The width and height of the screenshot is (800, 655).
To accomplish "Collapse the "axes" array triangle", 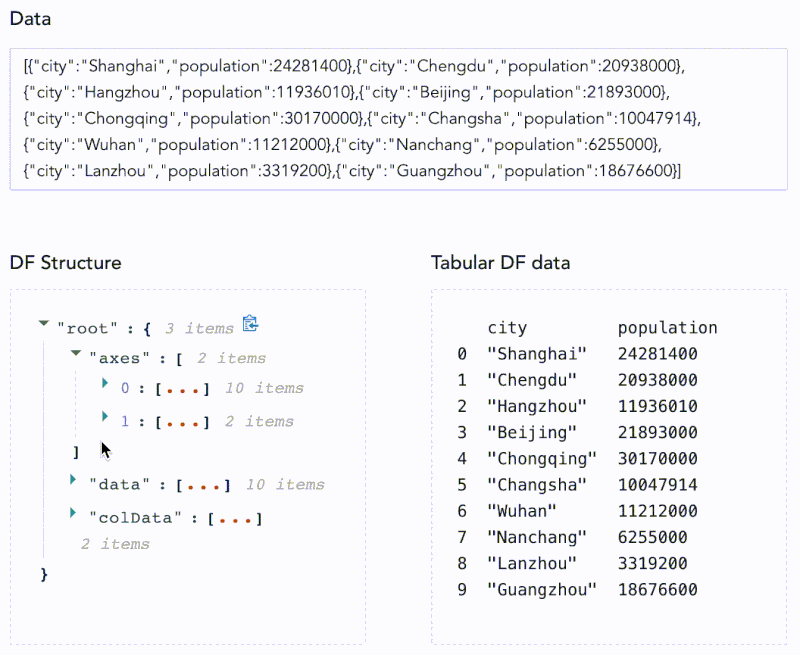I will (75, 353).
